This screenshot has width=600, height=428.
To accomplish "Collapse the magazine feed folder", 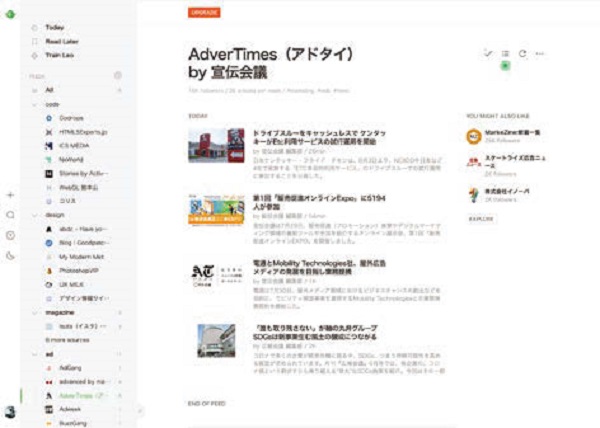I will pos(34,312).
